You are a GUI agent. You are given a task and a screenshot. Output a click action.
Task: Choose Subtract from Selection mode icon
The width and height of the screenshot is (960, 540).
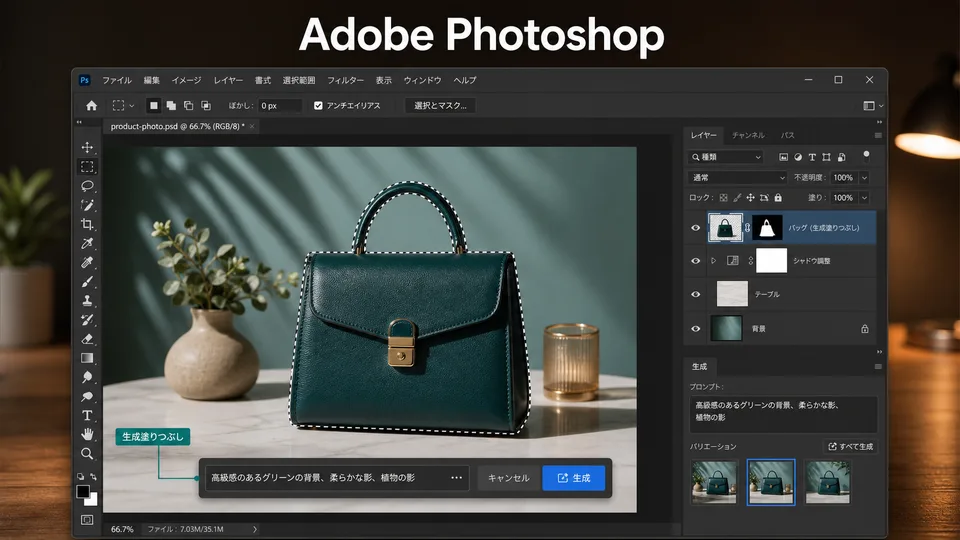pos(189,105)
